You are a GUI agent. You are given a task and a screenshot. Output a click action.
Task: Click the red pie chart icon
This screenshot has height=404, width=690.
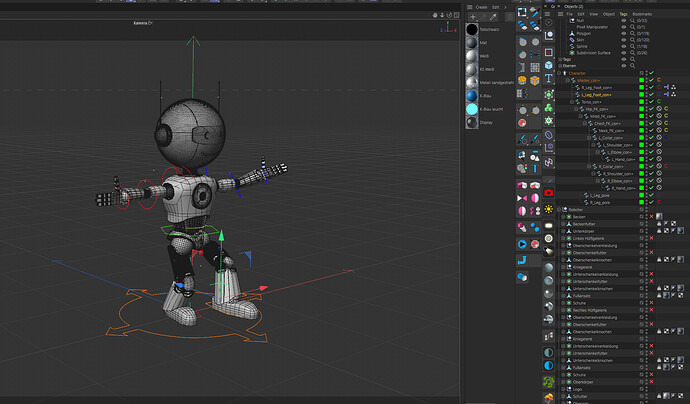click(522, 122)
